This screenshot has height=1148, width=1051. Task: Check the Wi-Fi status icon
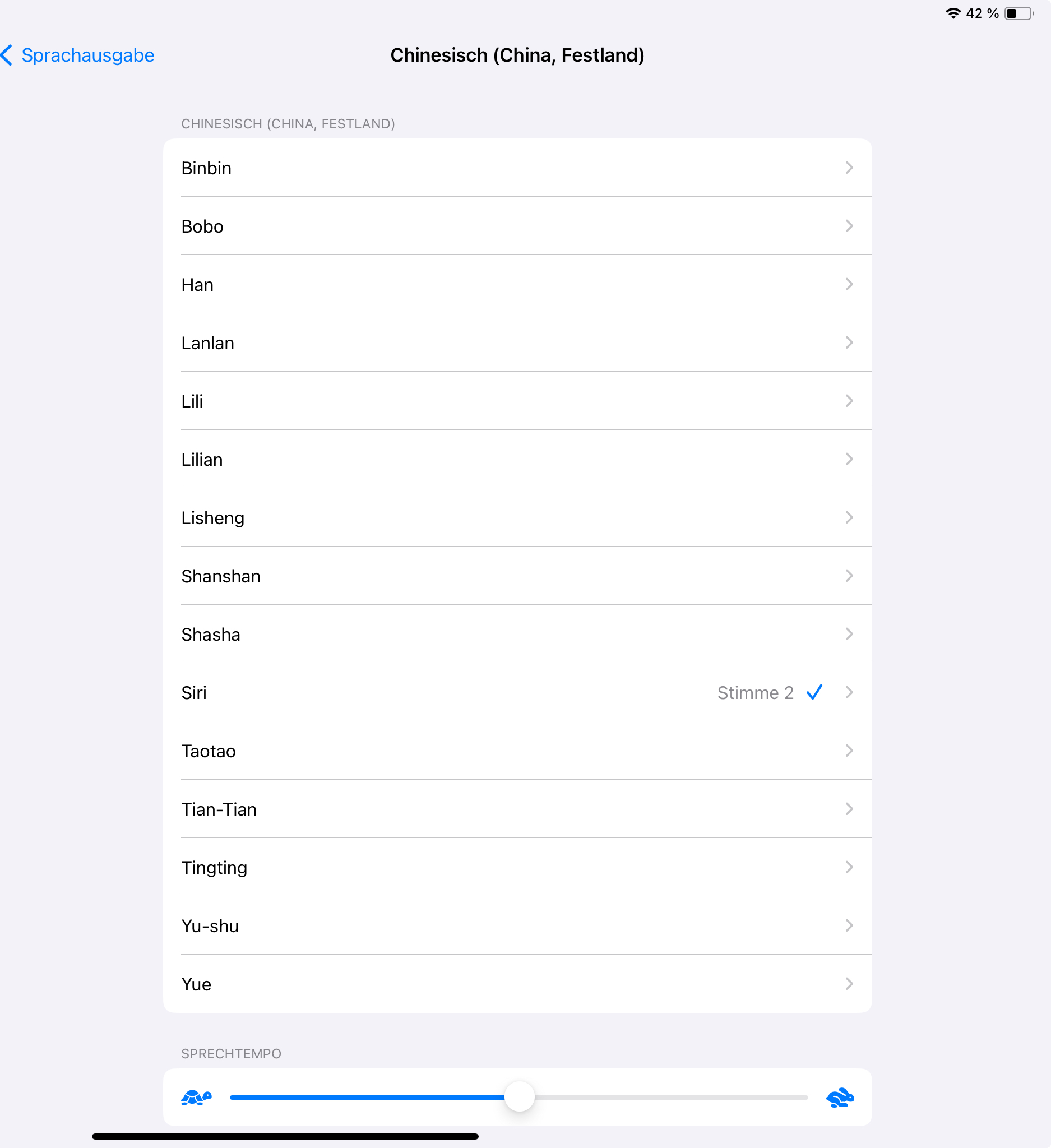click(x=952, y=13)
